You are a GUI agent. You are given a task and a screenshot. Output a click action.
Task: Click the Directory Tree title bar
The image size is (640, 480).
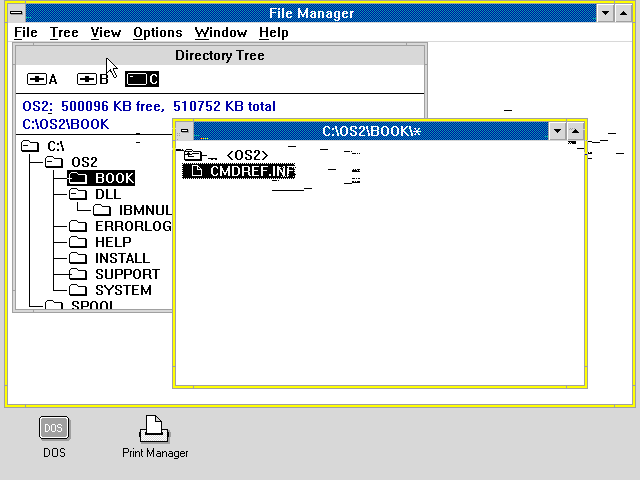point(220,55)
